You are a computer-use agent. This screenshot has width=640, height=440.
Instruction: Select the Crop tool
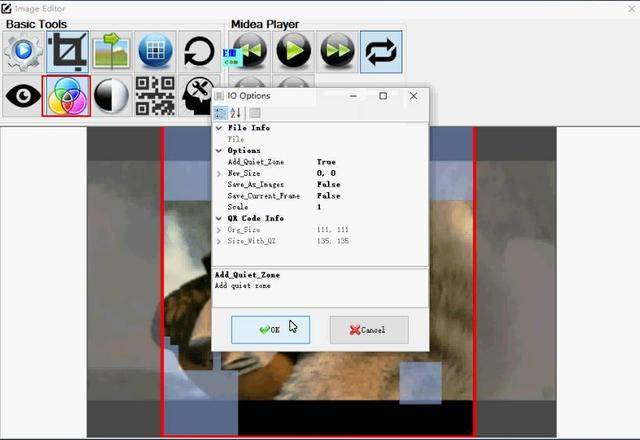pos(67,52)
